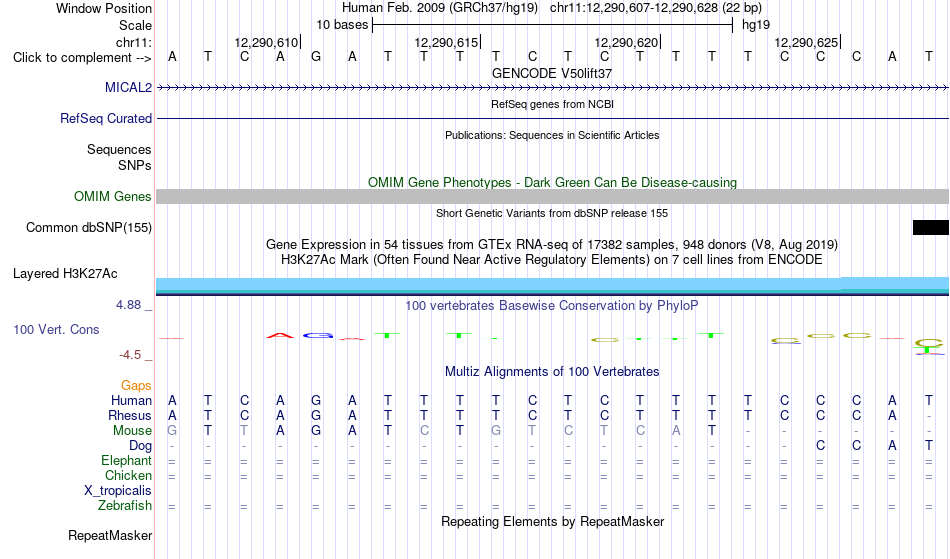Click the Gaps label in Multiz alignment

coord(136,385)
